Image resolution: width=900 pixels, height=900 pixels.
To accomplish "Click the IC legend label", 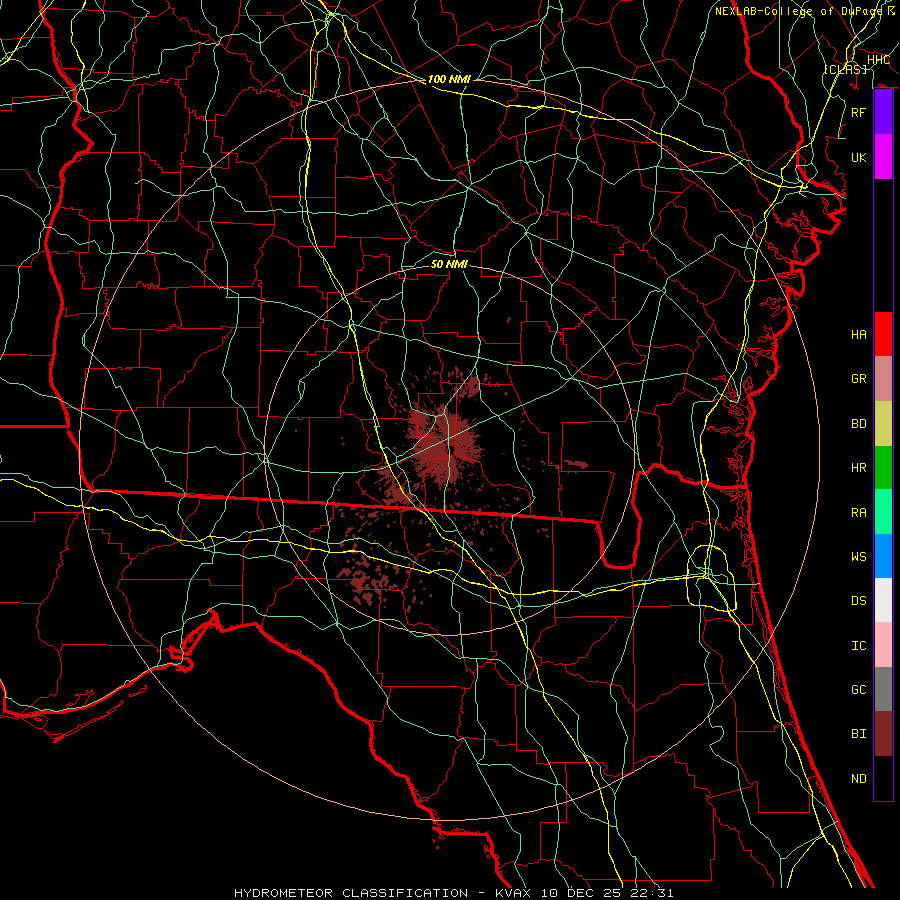I will coord(859,646).
